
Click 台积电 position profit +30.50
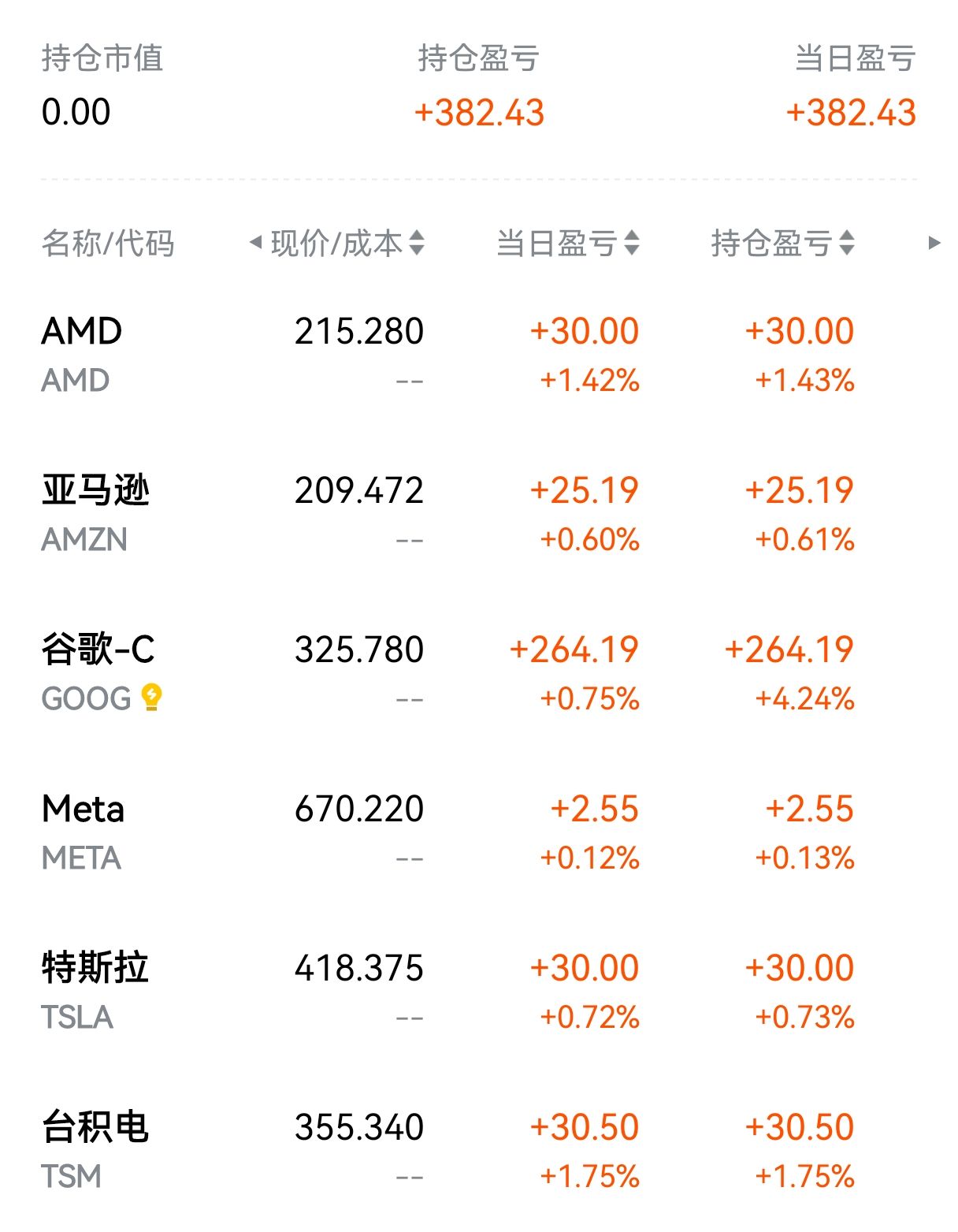(x=799, y=1128)
